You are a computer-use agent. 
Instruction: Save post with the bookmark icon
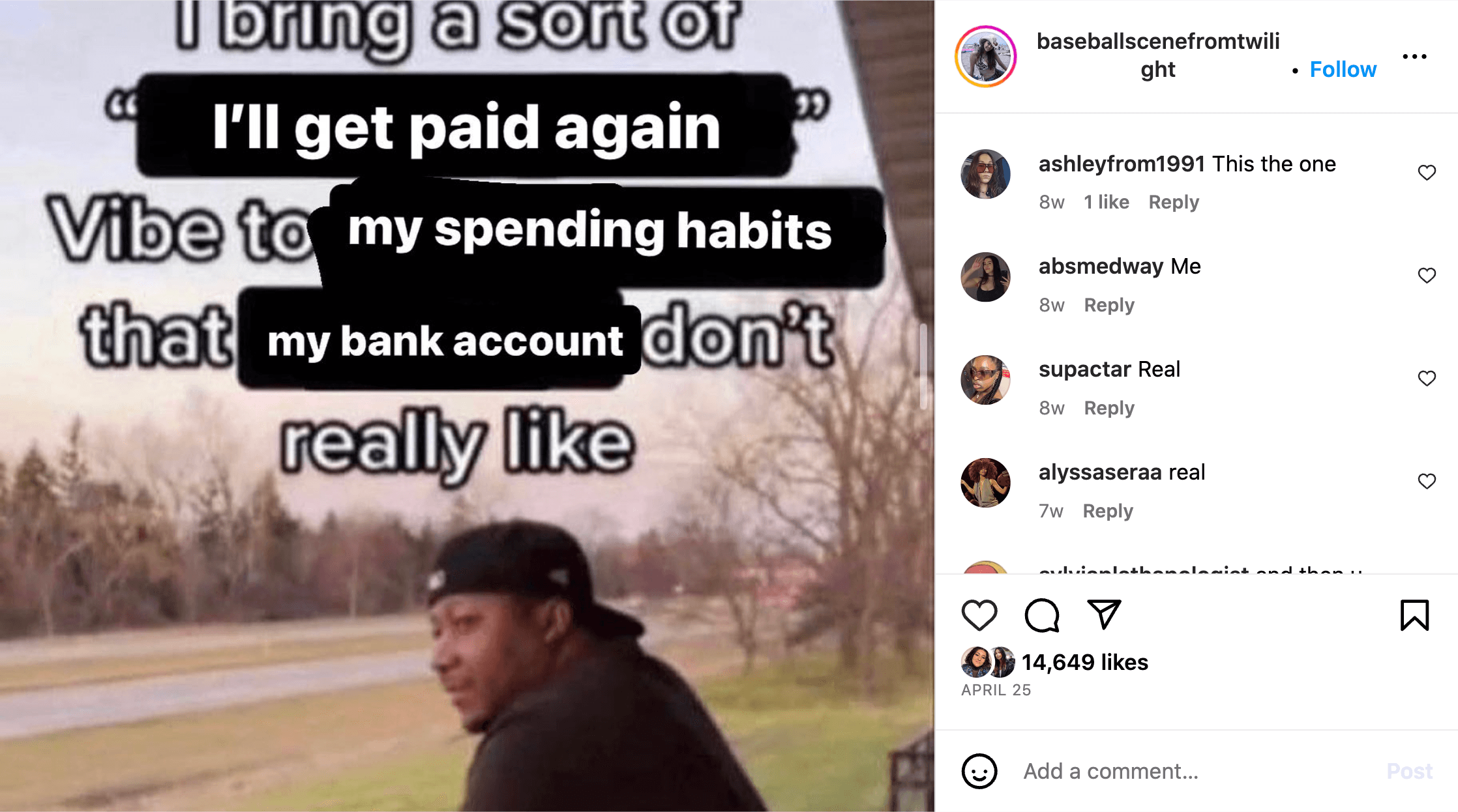tap(1414, 615)
